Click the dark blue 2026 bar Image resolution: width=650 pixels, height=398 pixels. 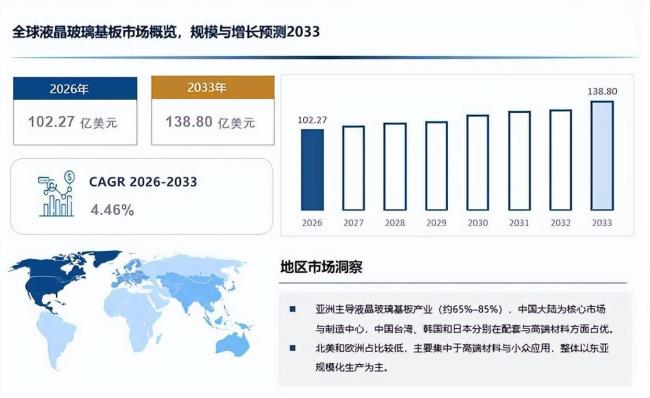pyautogui.click(x=312, y=170)
